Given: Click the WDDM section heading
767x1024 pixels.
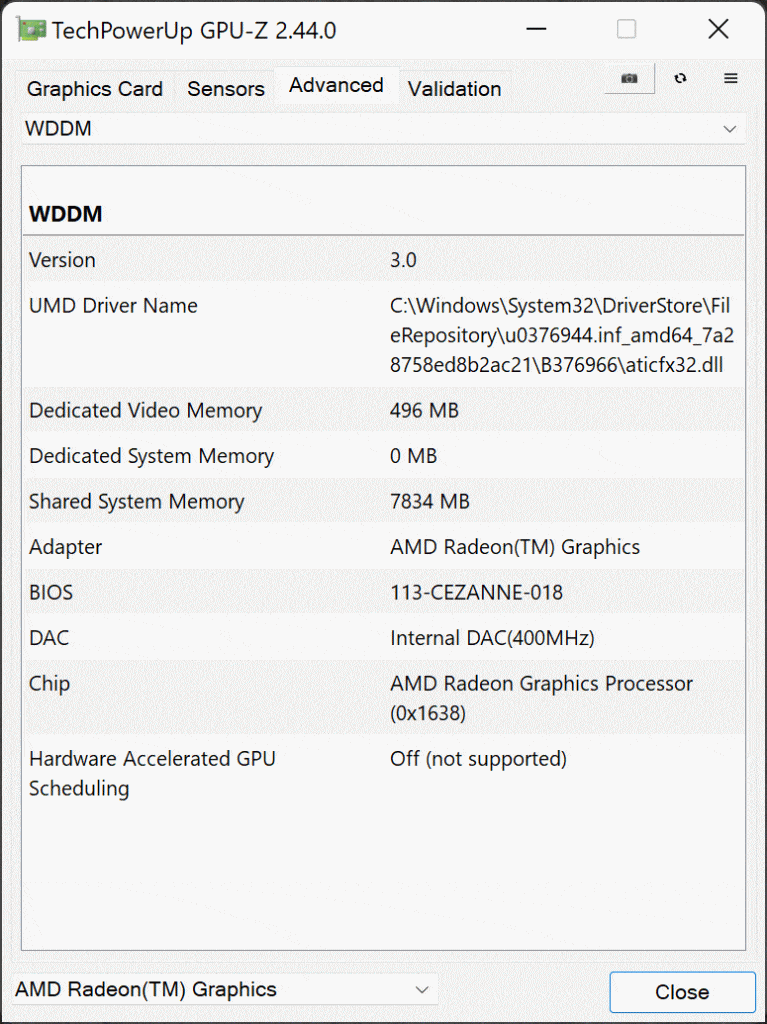Looking at the screenshot, I should (x=65, y=214).
